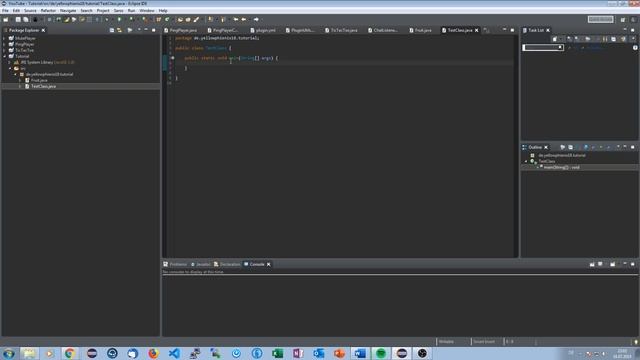Switch to the TicTacToe.java editor tab
The image size is (640, 360).
pyautogui.click(x=341, y=30)
